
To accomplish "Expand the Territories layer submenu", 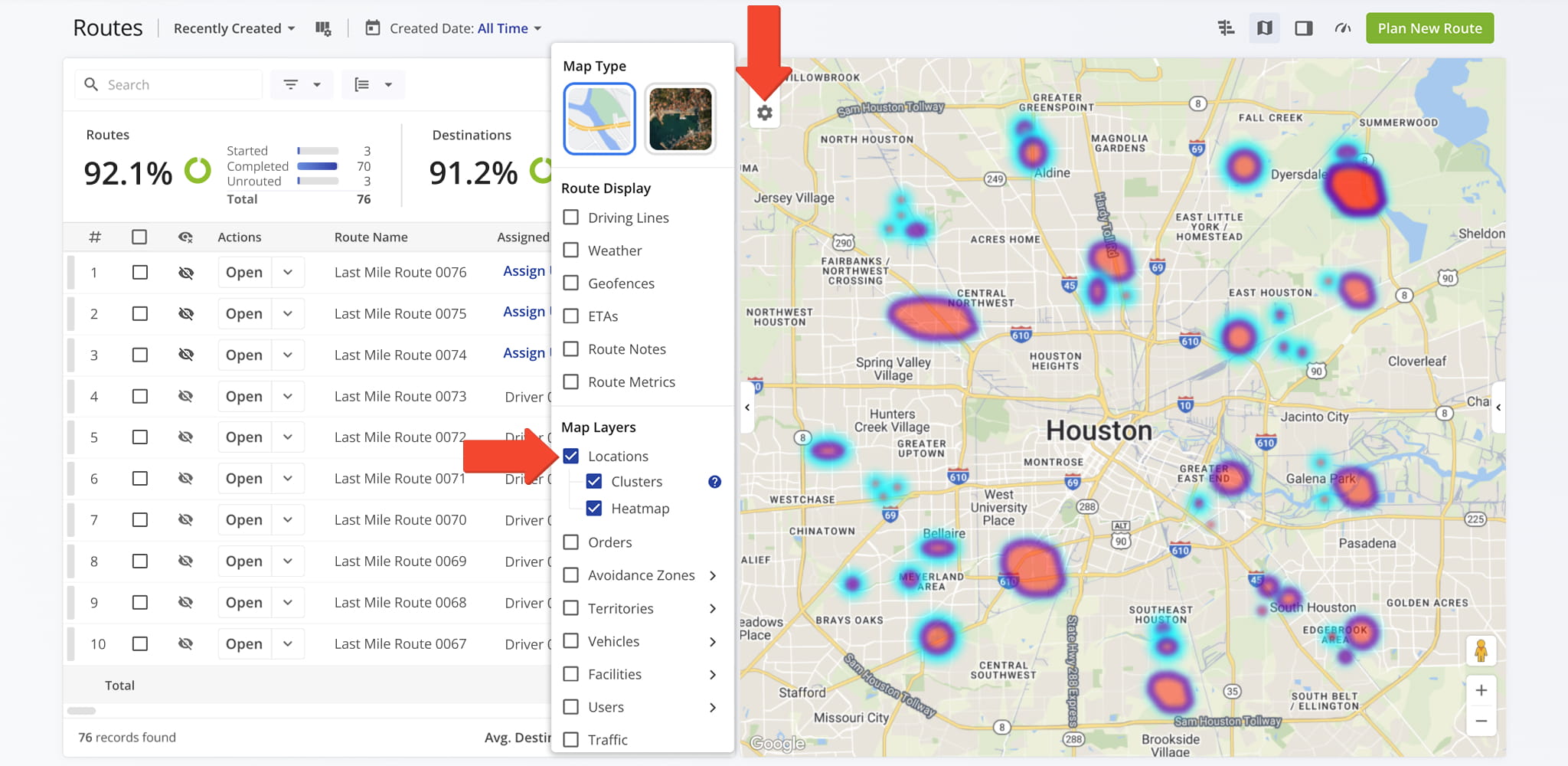I will (713, 608).
